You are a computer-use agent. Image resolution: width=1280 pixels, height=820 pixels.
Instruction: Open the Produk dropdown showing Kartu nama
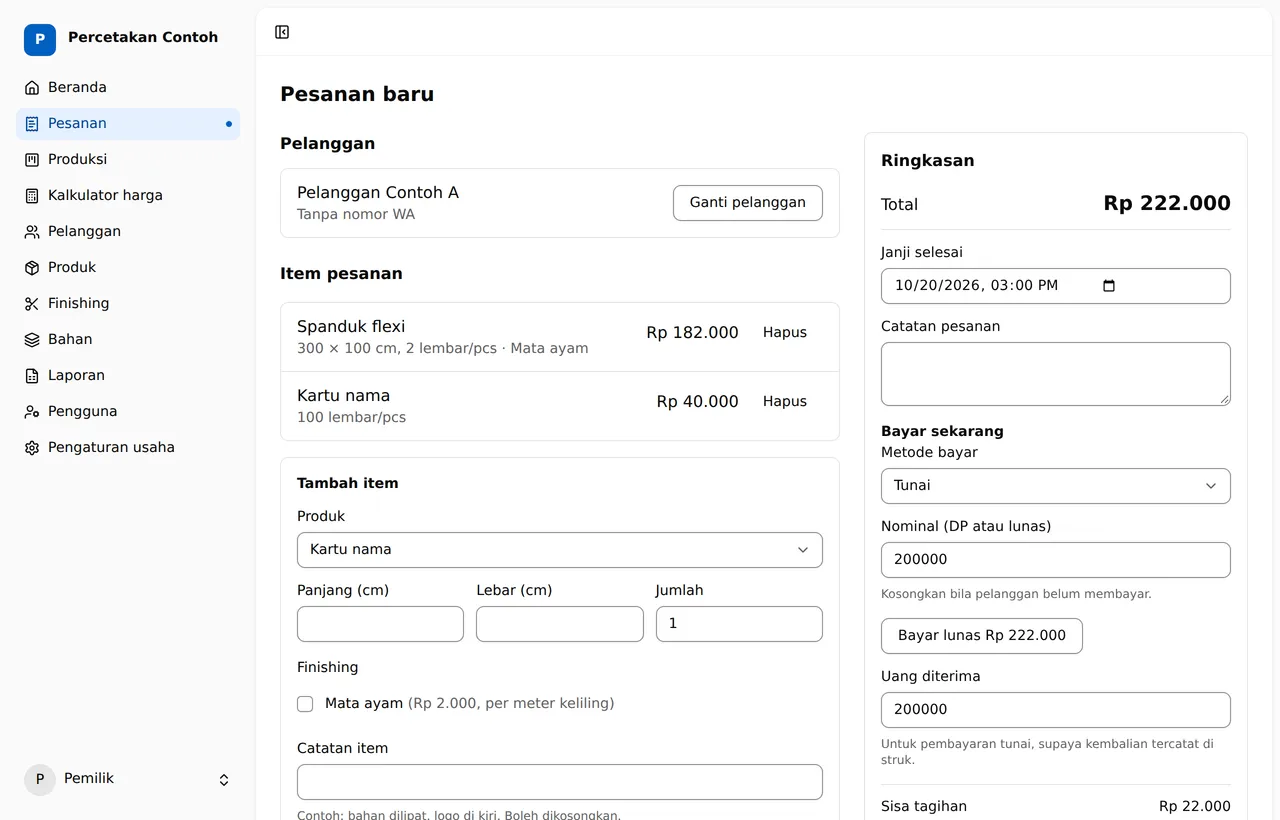[x=560, y=550]
